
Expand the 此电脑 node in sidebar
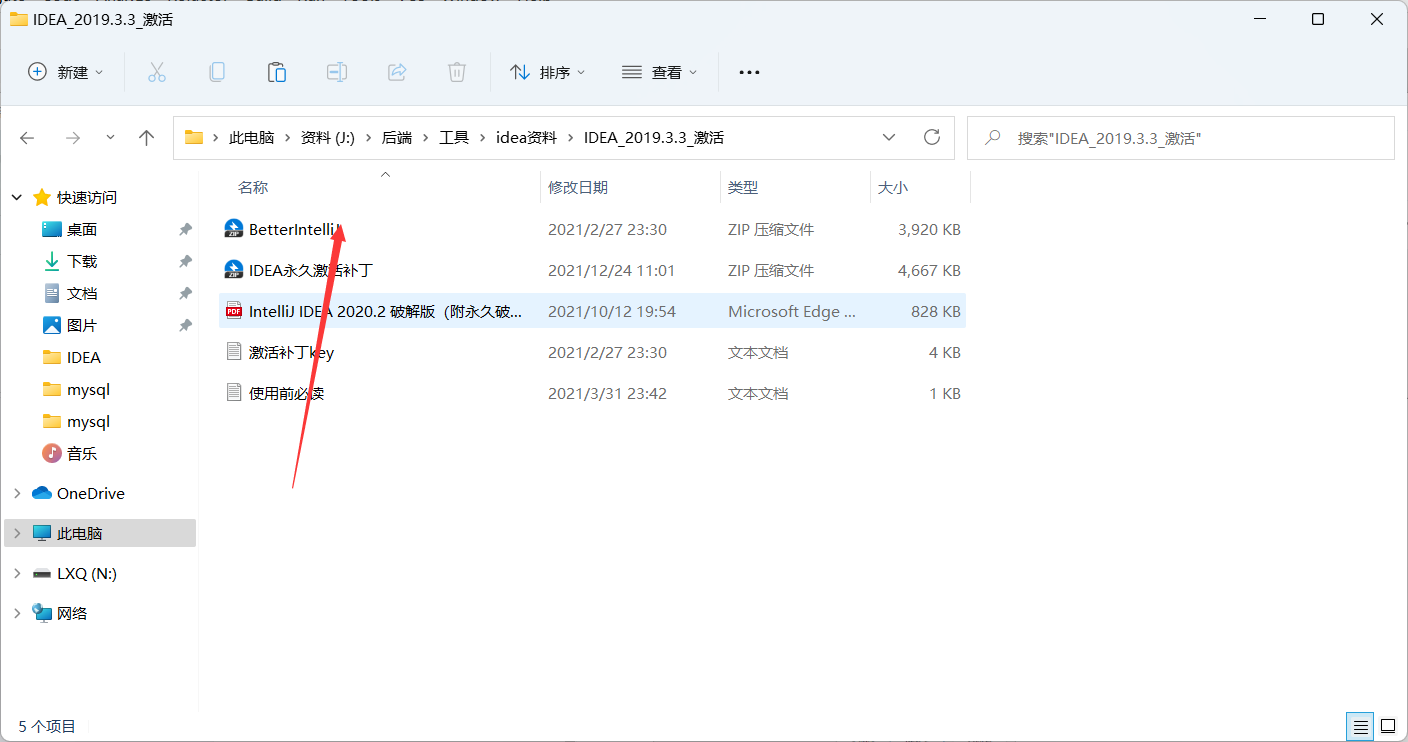coord(17,533)
